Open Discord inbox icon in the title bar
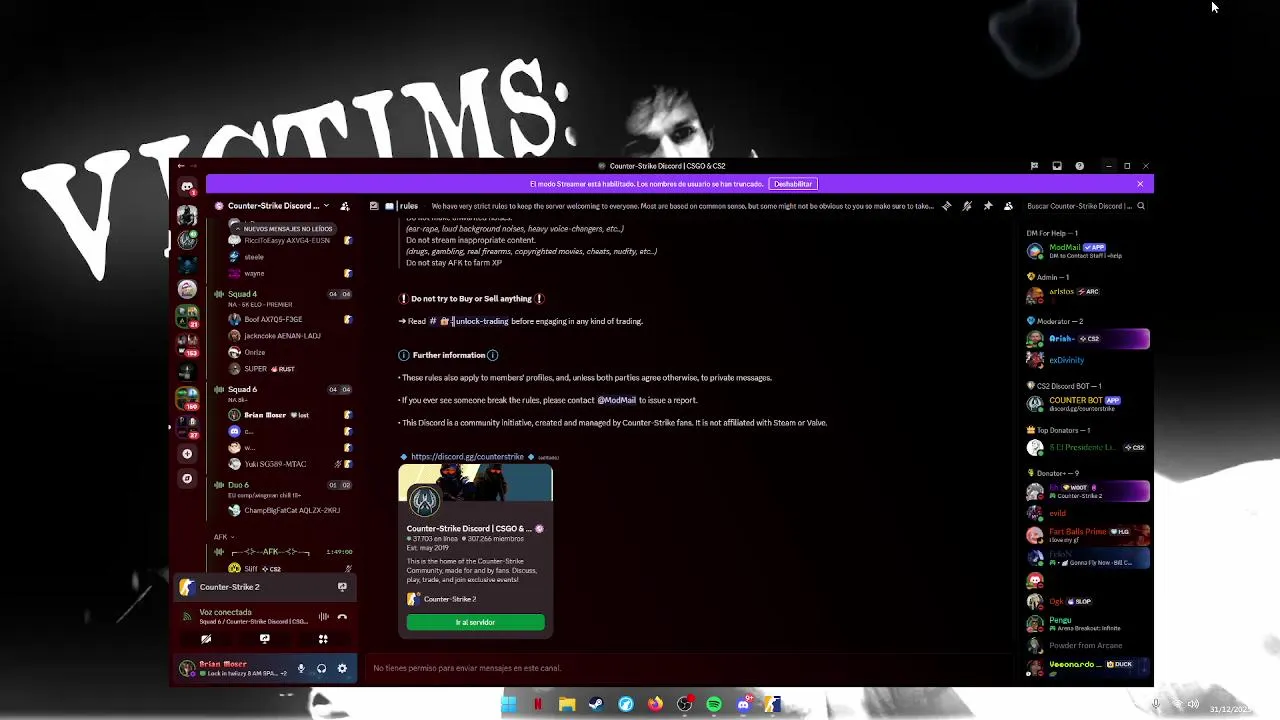 click(x=1057, y=166)
